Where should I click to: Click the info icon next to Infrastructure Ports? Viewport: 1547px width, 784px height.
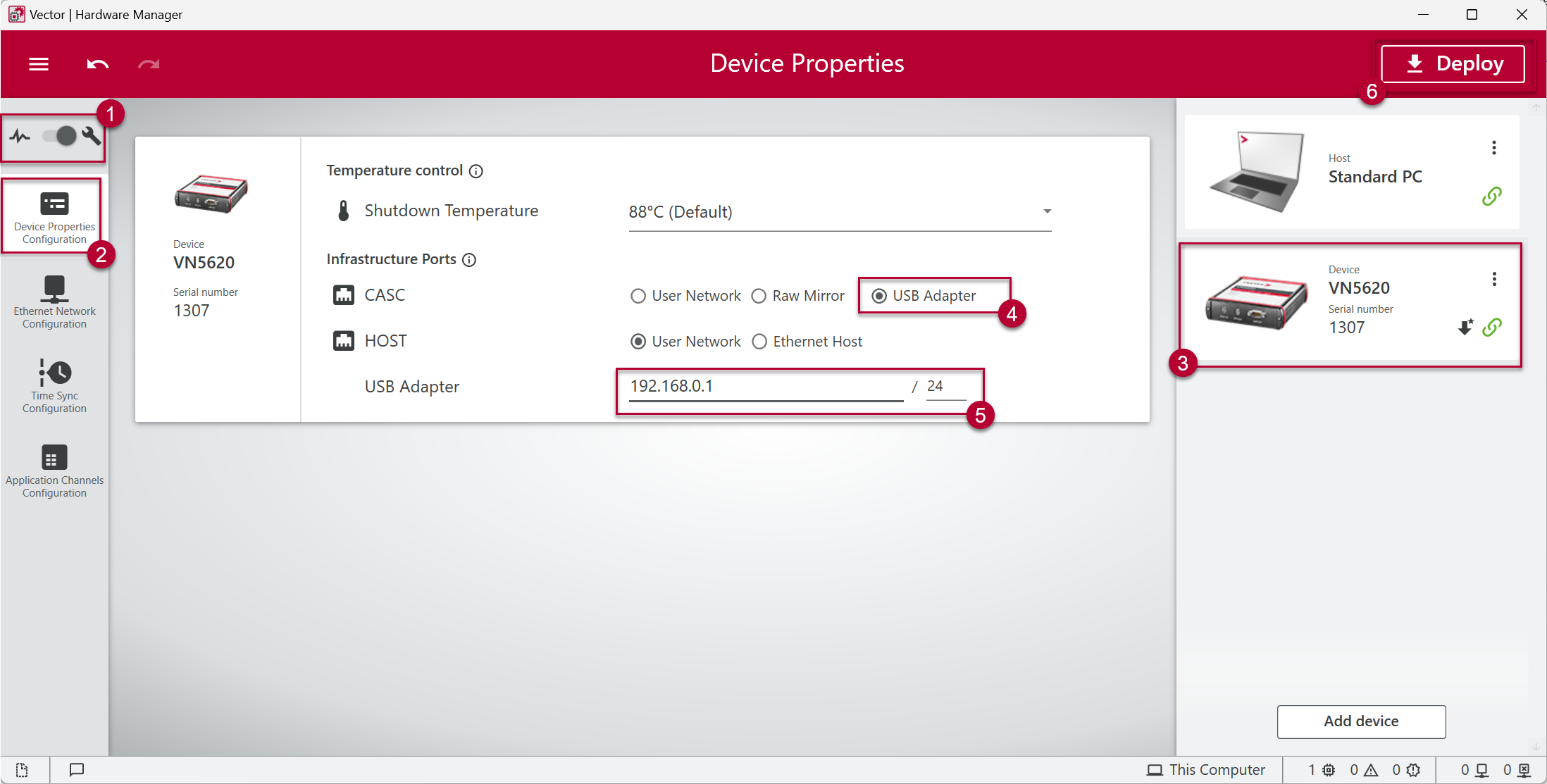click(x=469, y=260)
